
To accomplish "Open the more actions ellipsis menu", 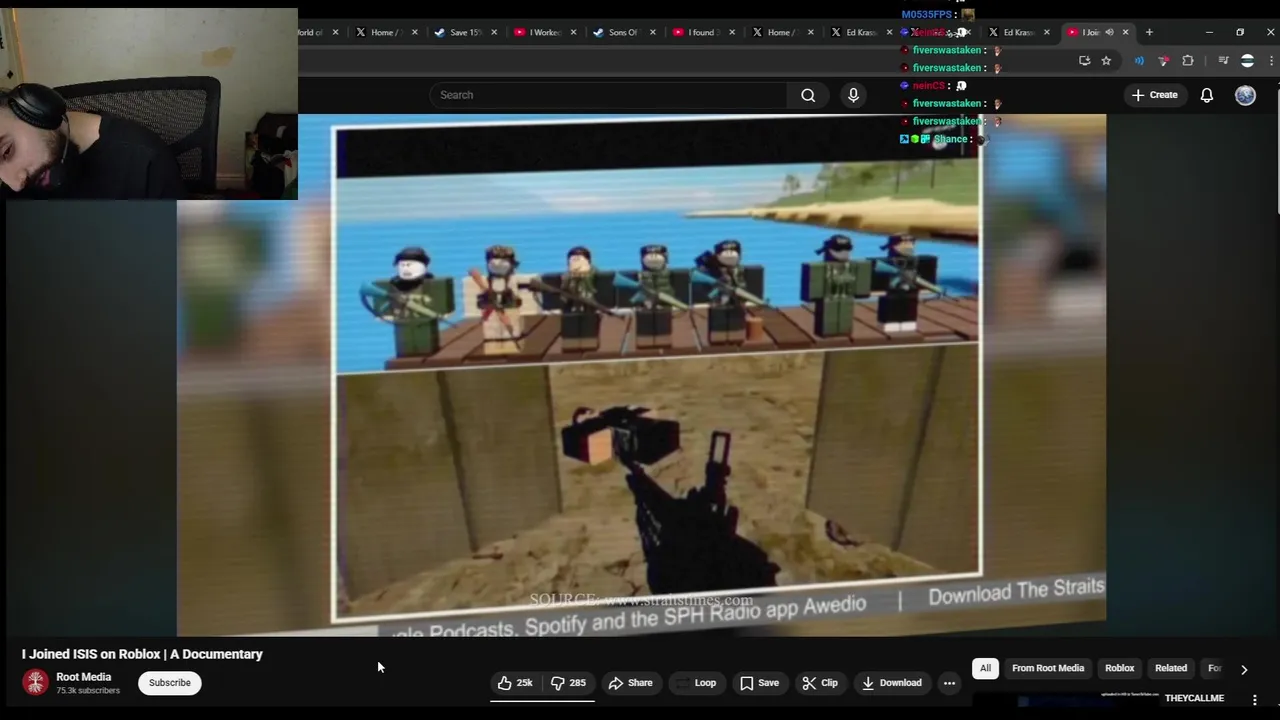I will point(949,683).
